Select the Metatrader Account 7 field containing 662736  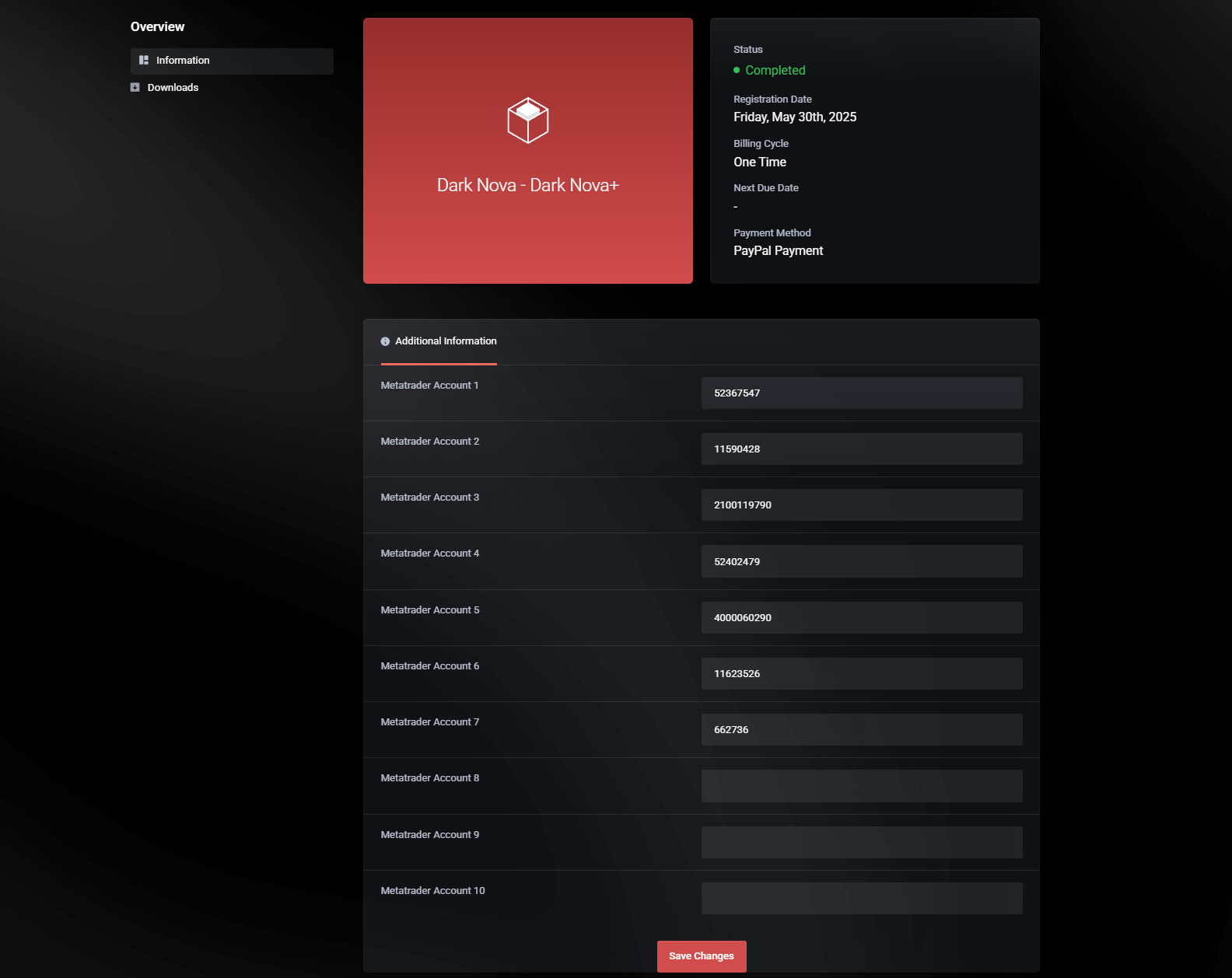(861, 730)
